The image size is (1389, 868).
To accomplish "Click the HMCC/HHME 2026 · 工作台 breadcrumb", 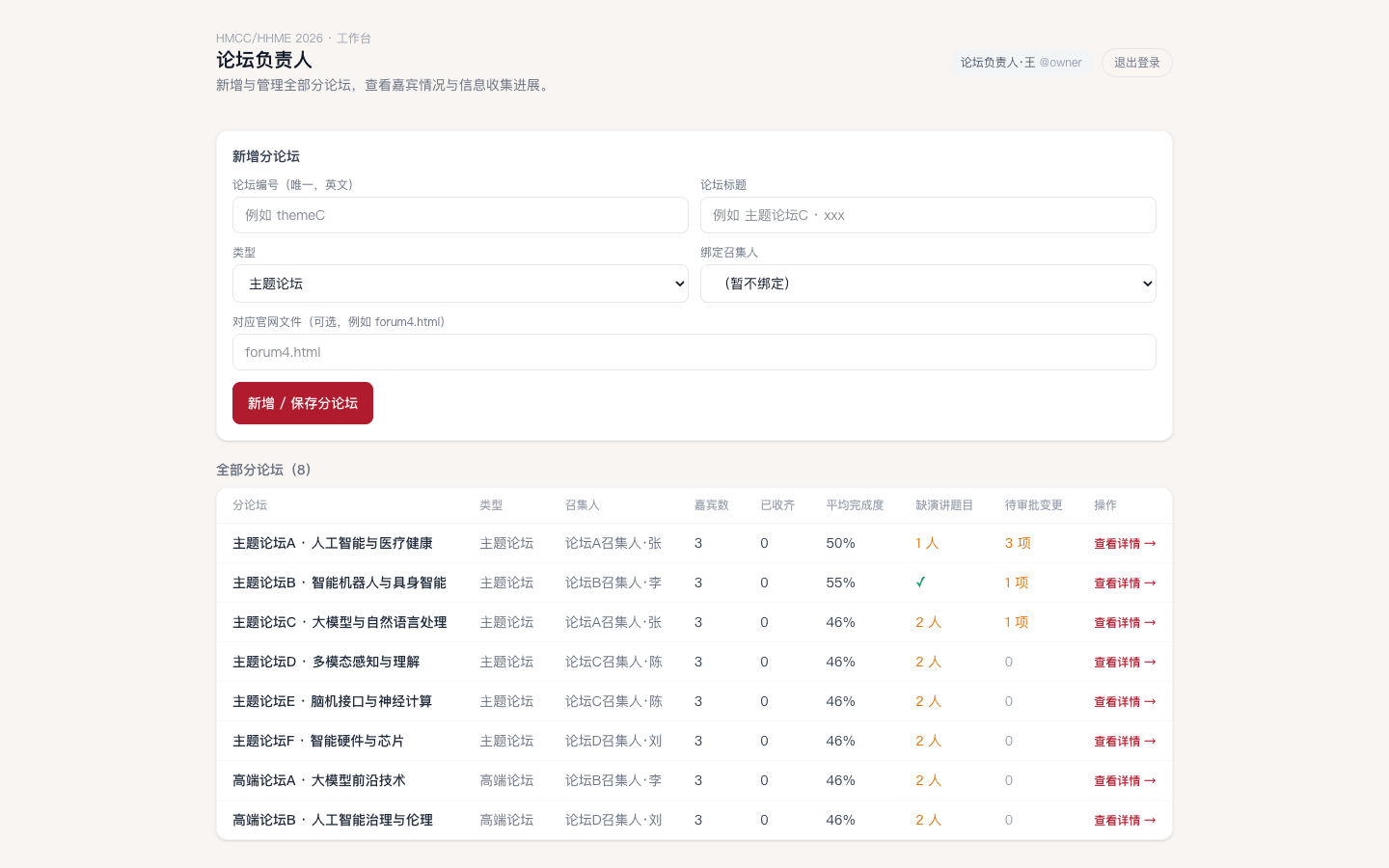I will click(x=293, y=39).
